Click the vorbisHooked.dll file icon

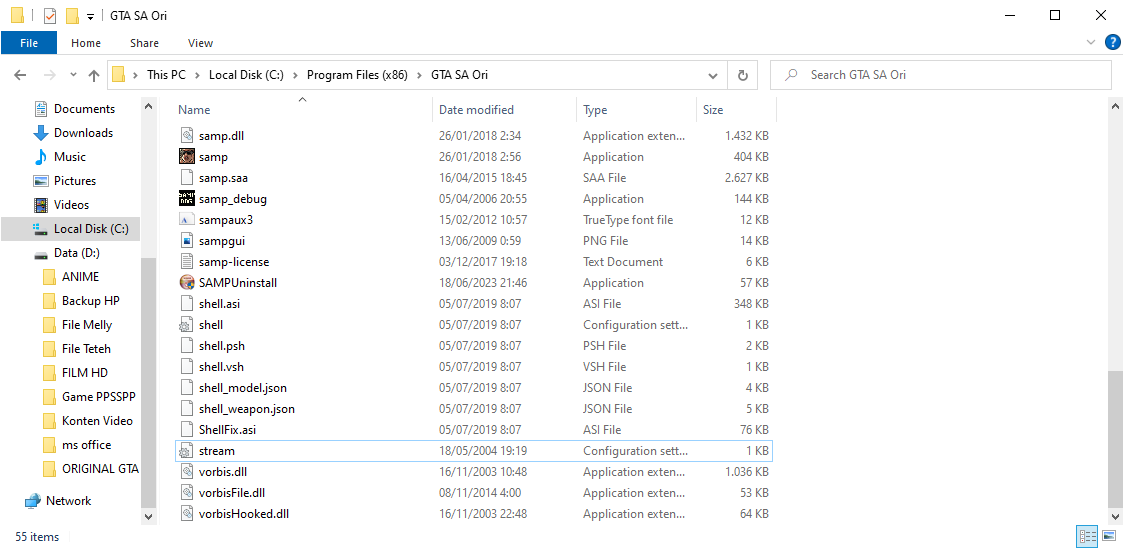(186, 514)
